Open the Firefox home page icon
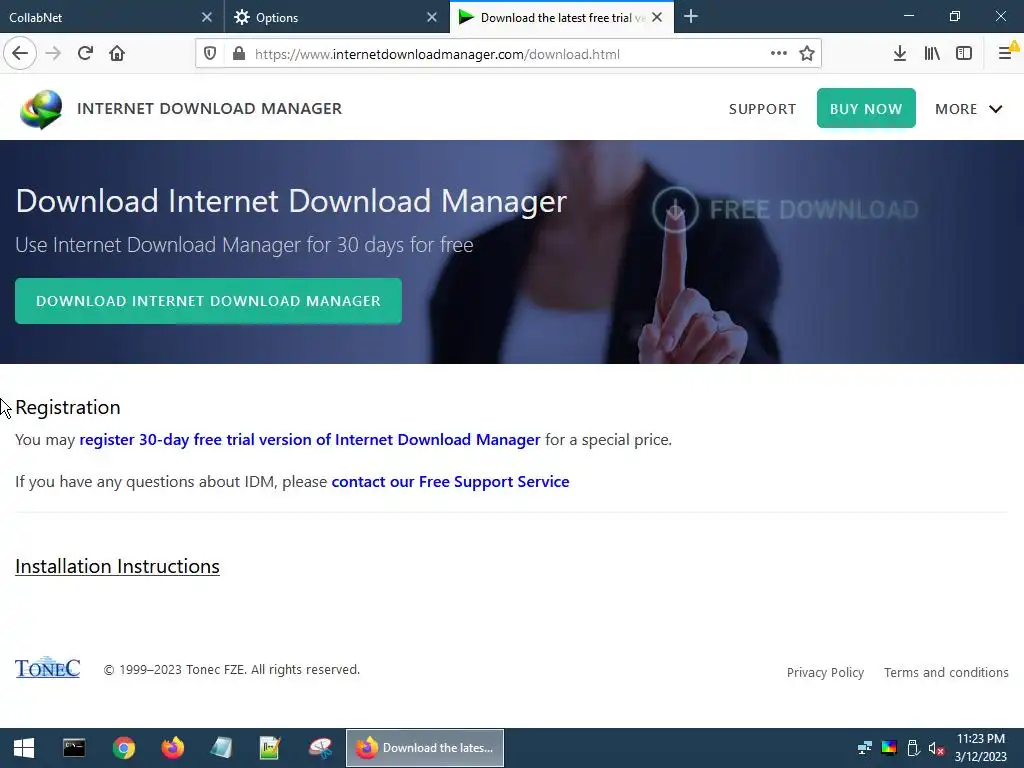Screen dimensions: 1024x768 (117, 54)
